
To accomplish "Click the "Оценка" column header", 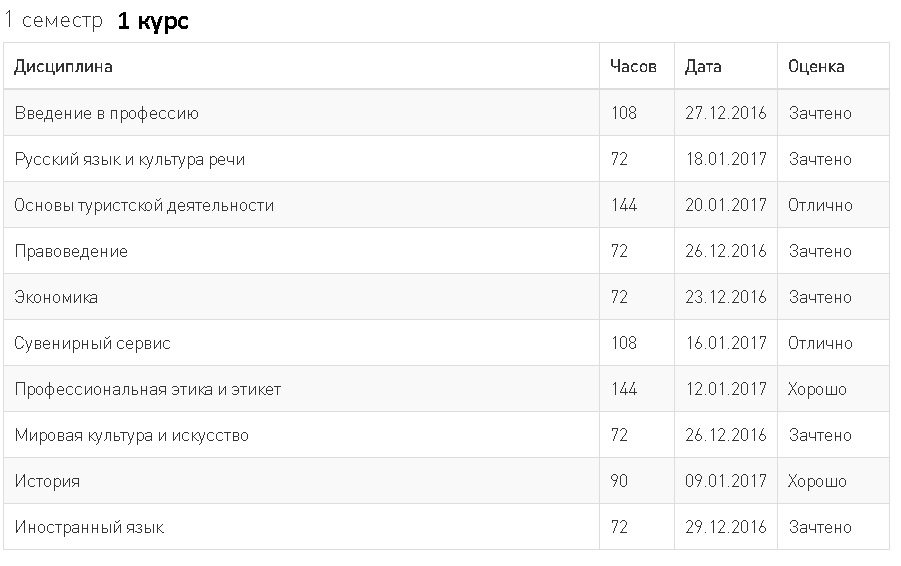I will click(816, 67).
